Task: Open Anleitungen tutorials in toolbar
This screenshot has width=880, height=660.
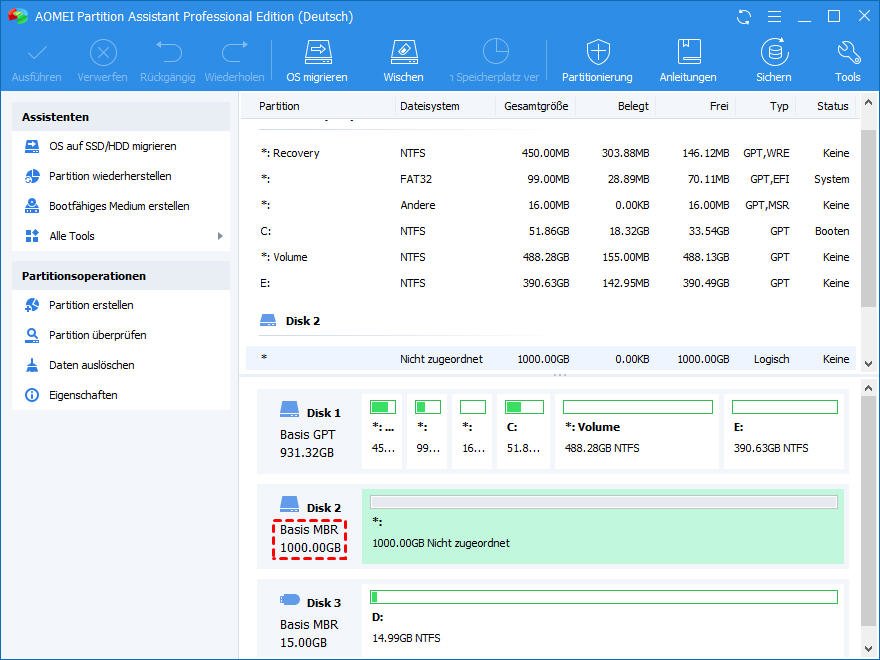Action: 688,53
